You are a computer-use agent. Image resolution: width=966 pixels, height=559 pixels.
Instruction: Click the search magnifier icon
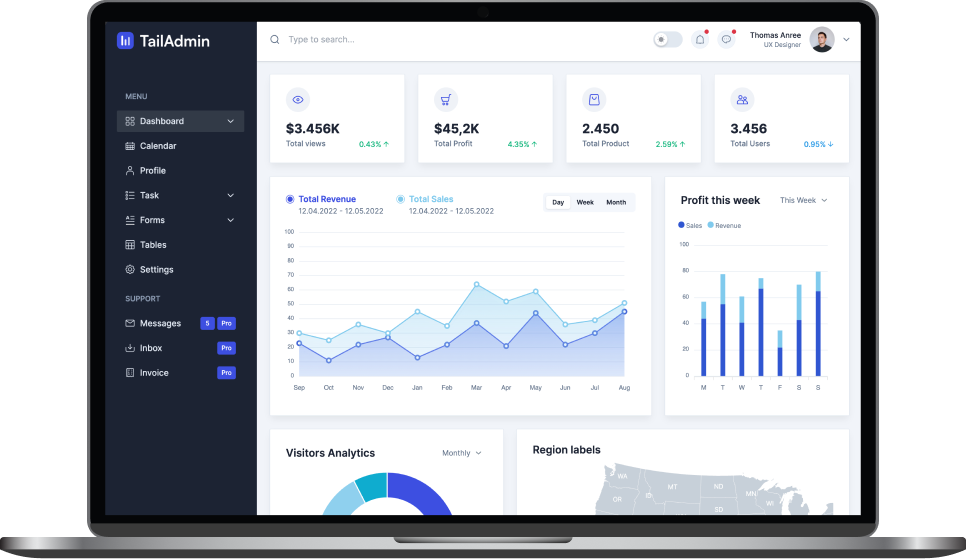point(275,39)
